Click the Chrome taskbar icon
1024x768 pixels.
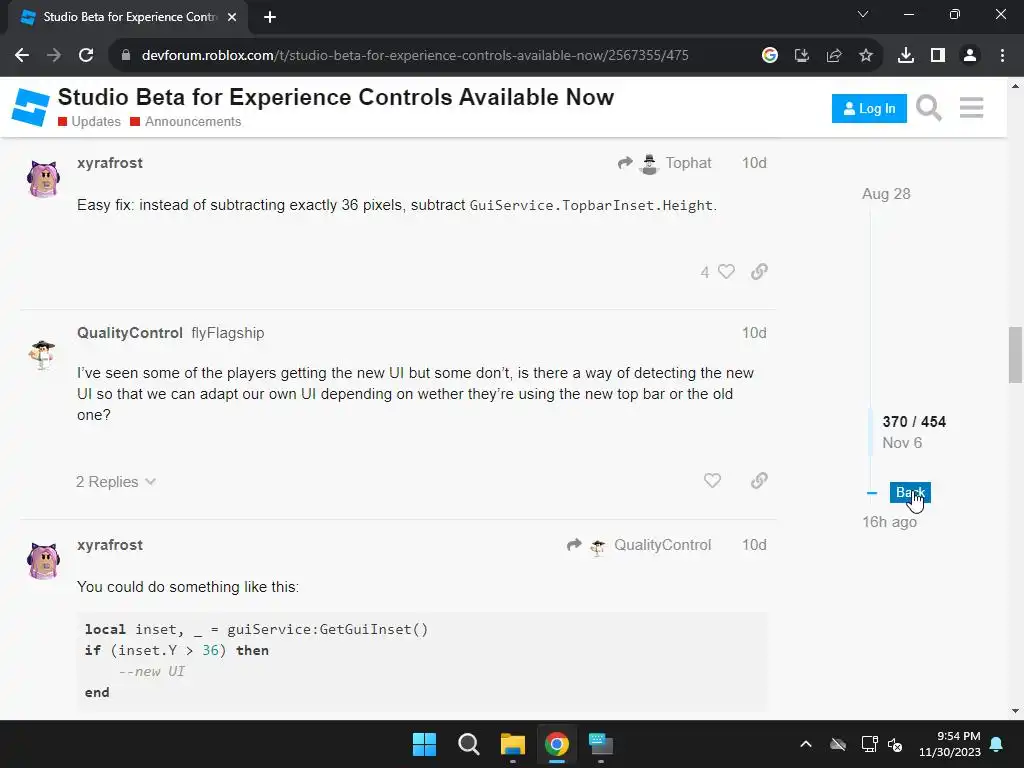point(557,744)
